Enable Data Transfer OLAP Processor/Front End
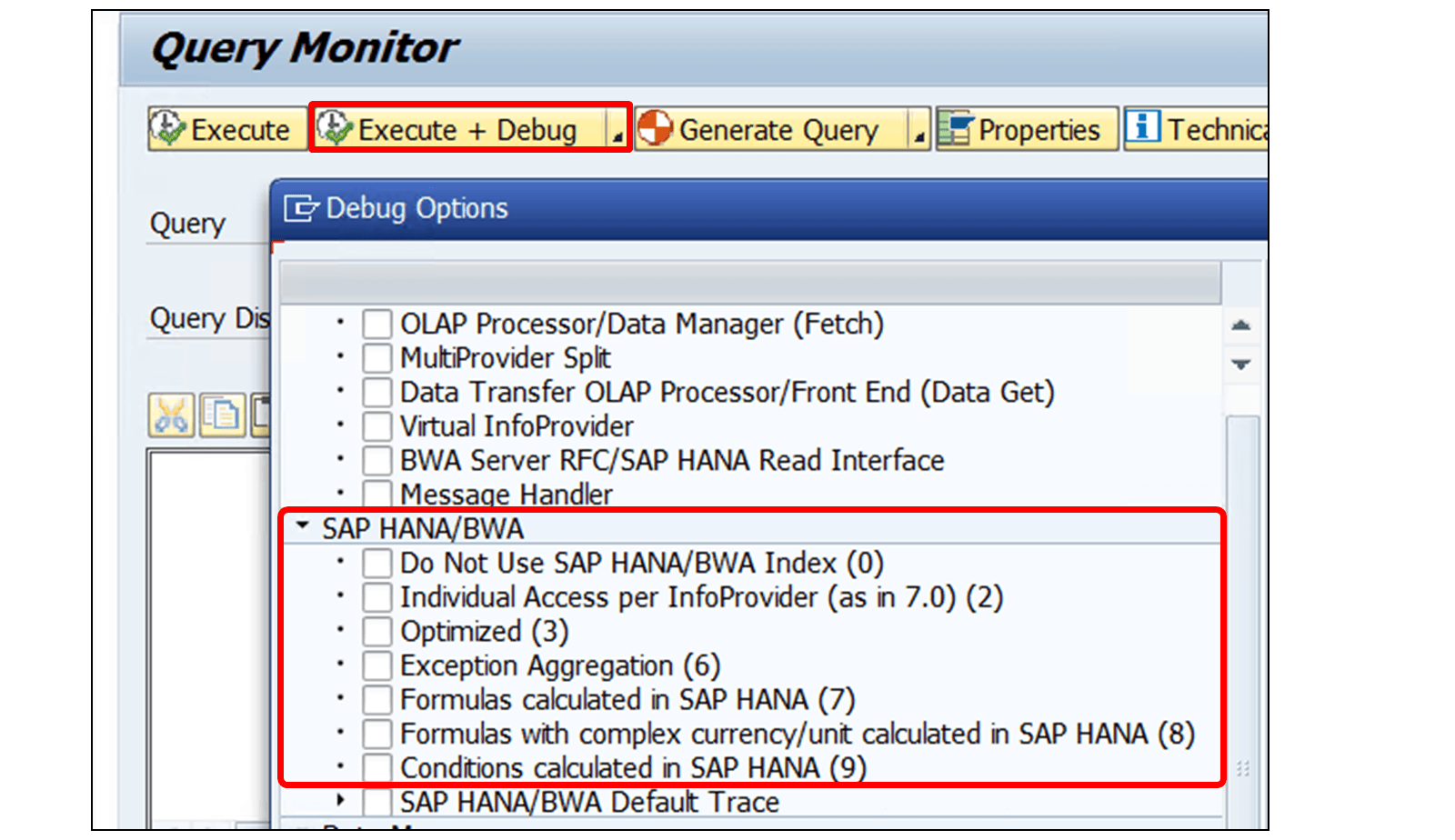The width and height of the screenshot is (1455, 840). 376,392
